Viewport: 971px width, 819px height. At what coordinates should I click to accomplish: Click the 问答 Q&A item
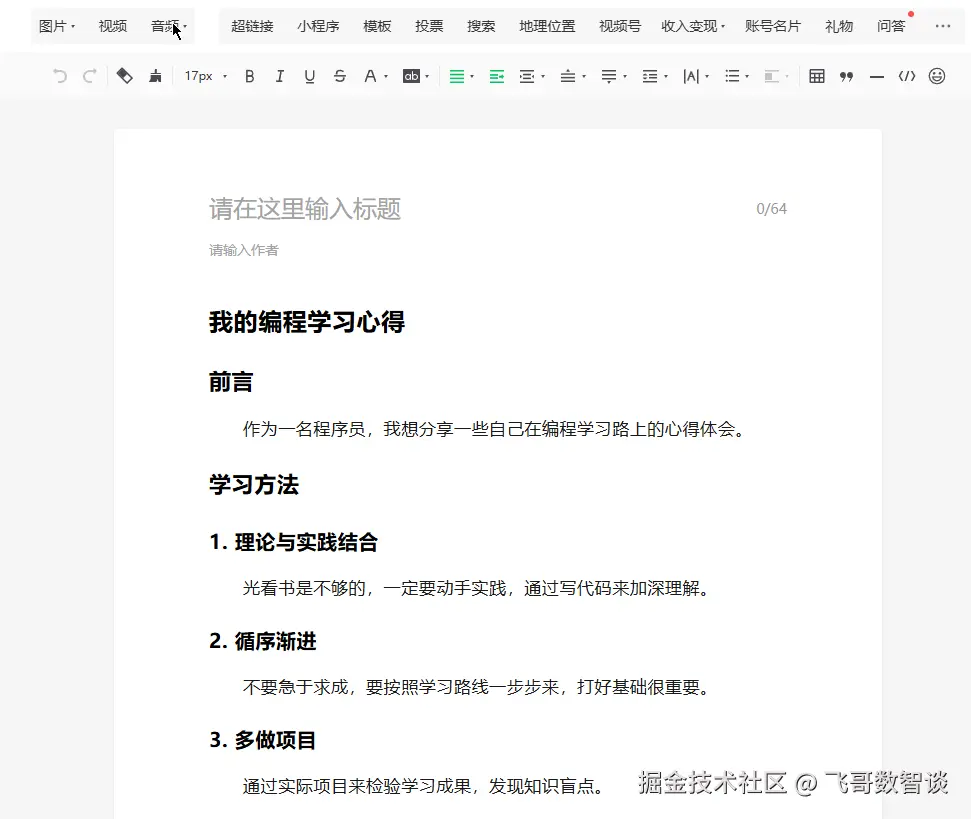(x=891, y=26)
